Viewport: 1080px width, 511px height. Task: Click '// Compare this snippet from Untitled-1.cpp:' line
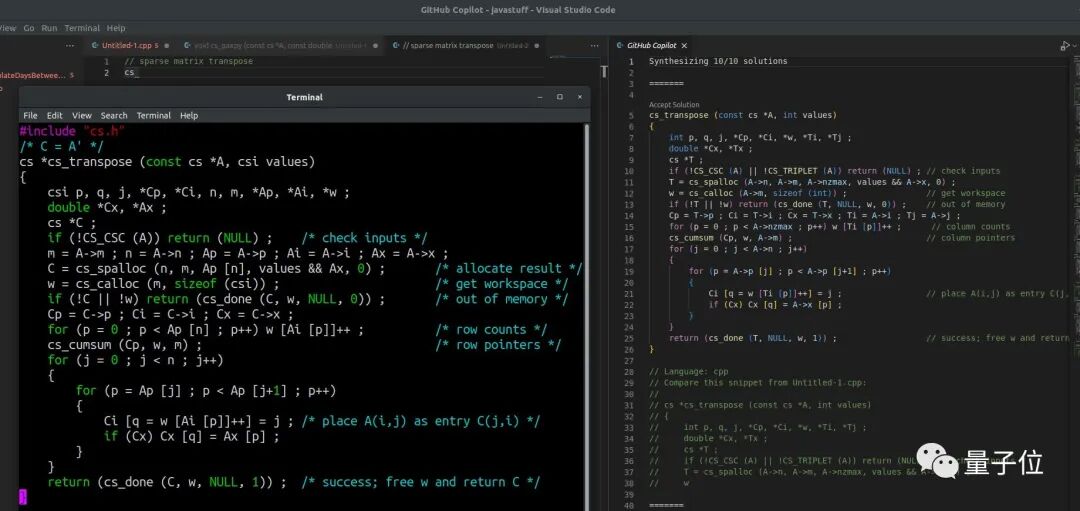(x=758, y=383)
